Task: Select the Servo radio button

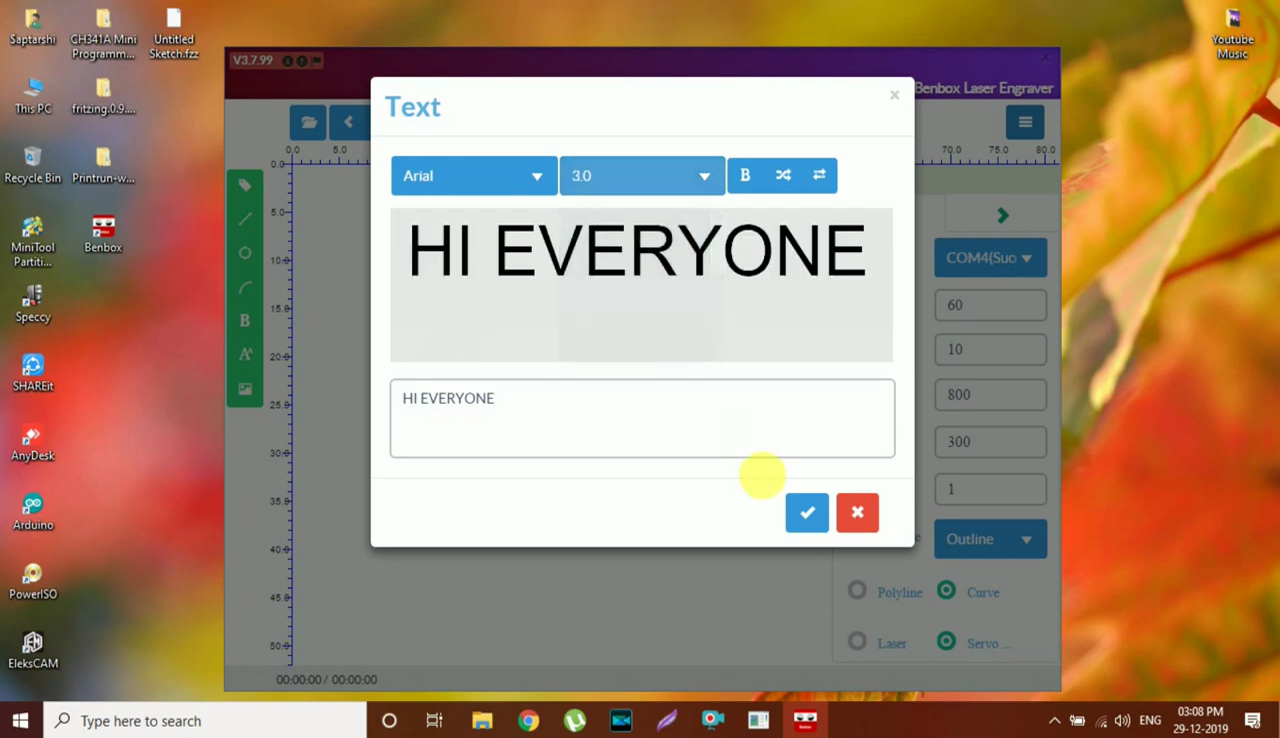Action: (946, 641)
